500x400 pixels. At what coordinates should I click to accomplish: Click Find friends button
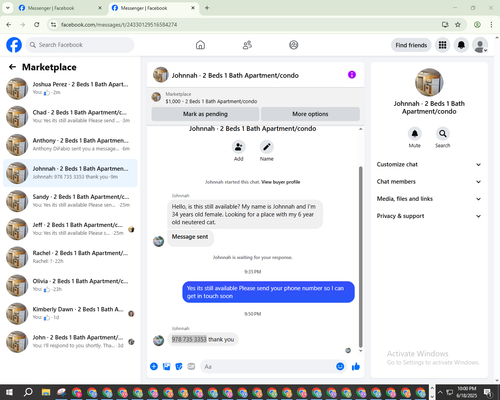tap(411, 45)
